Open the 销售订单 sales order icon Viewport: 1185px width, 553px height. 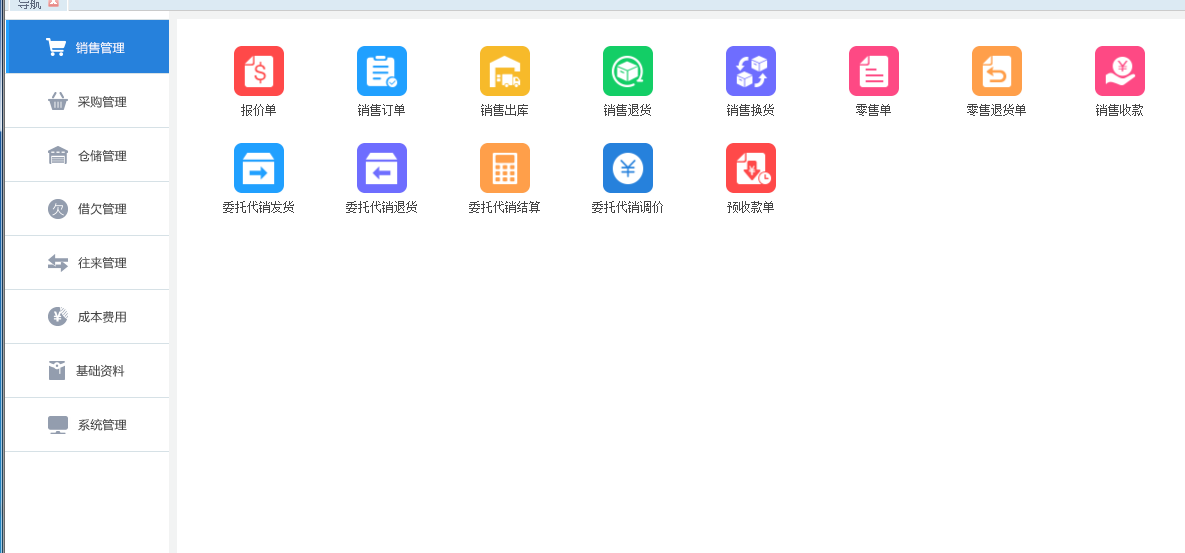[381, 71]
